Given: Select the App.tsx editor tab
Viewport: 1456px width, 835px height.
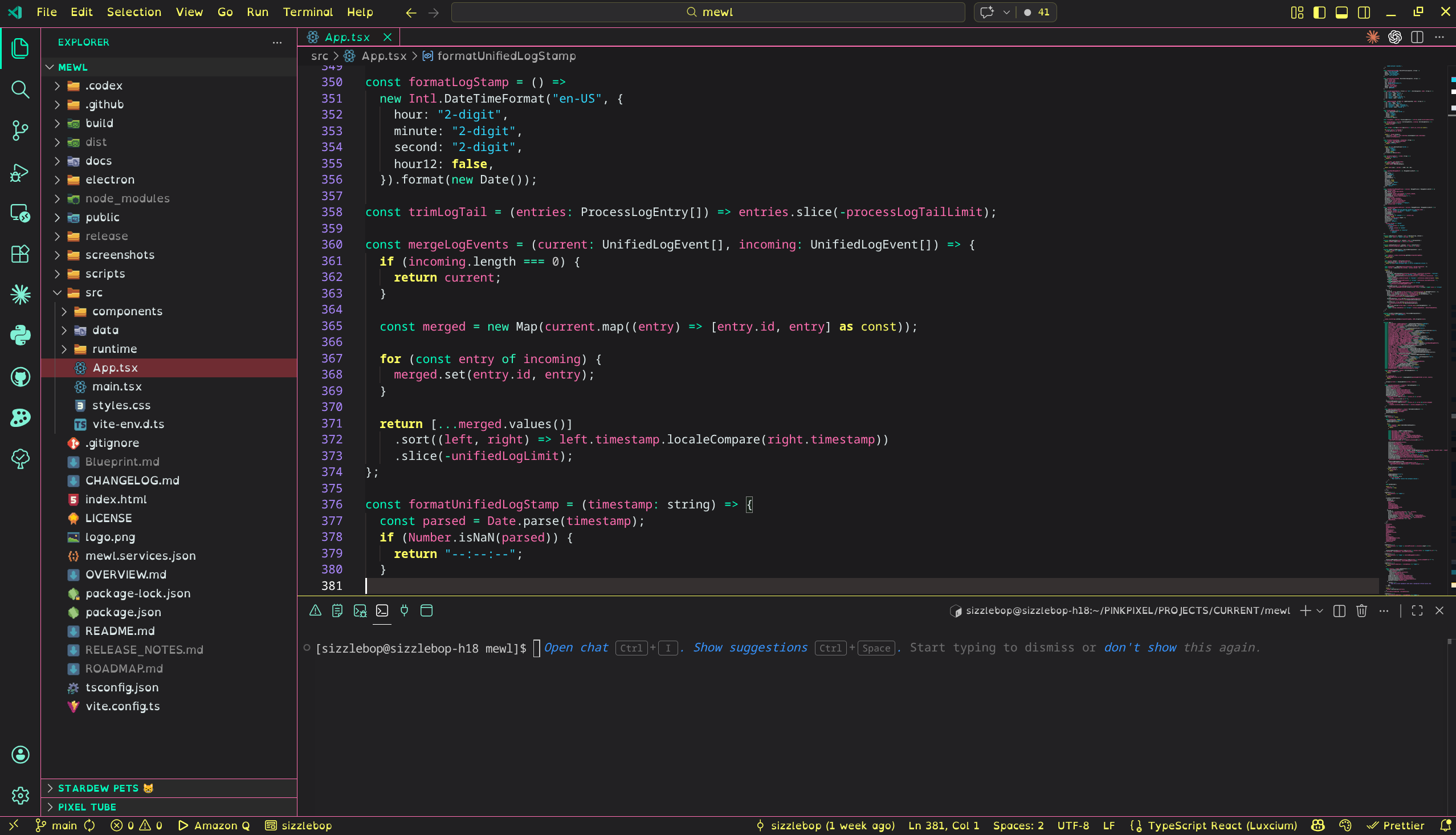Looking at the screenshot, I should [346, 37].
